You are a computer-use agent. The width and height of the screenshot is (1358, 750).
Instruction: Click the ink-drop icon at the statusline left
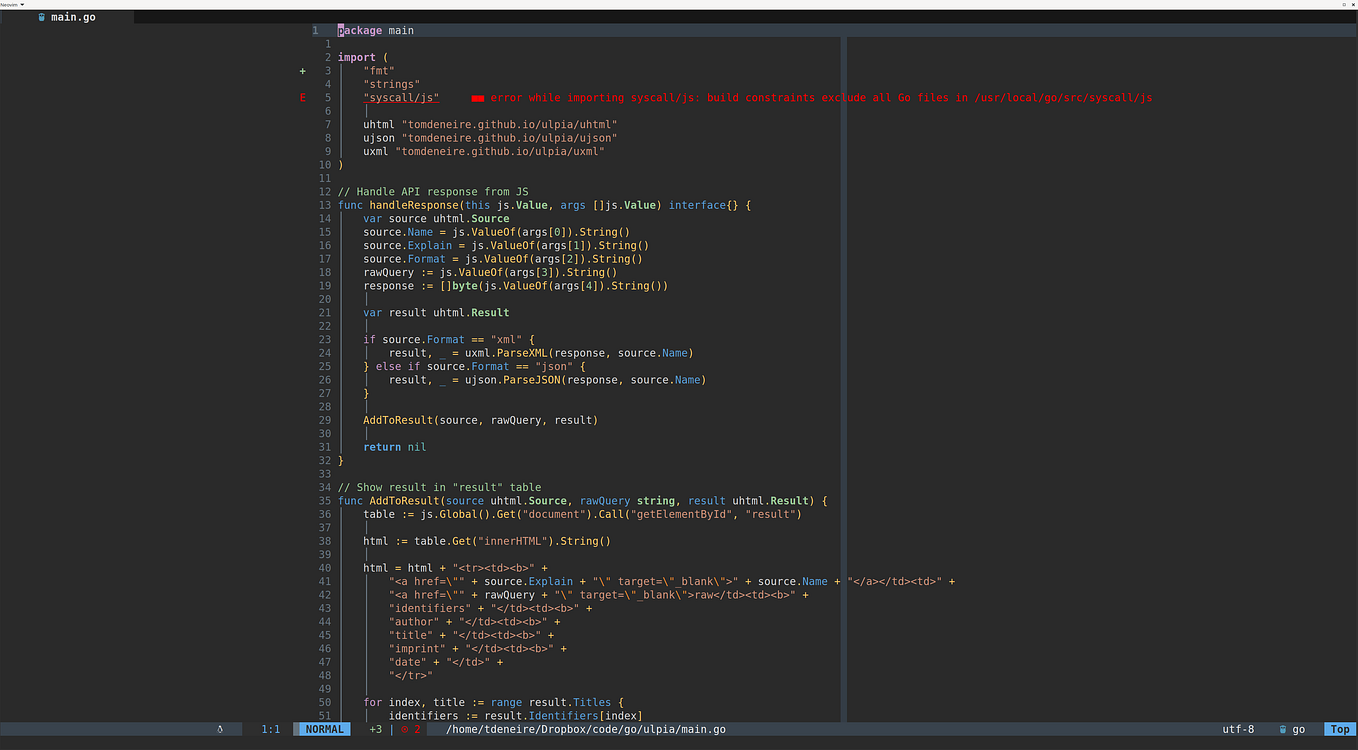click(x=219, y=729)
